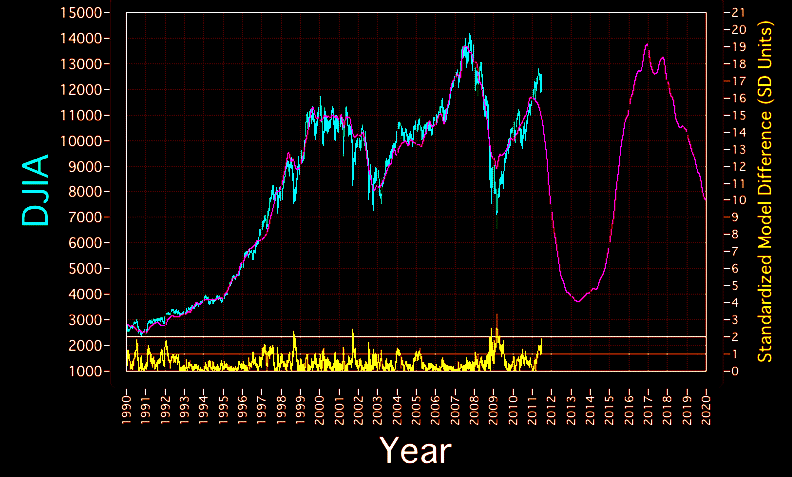Click the 1995 year label
The width and height of the screenshot is (792, 477).
point(223,409)
